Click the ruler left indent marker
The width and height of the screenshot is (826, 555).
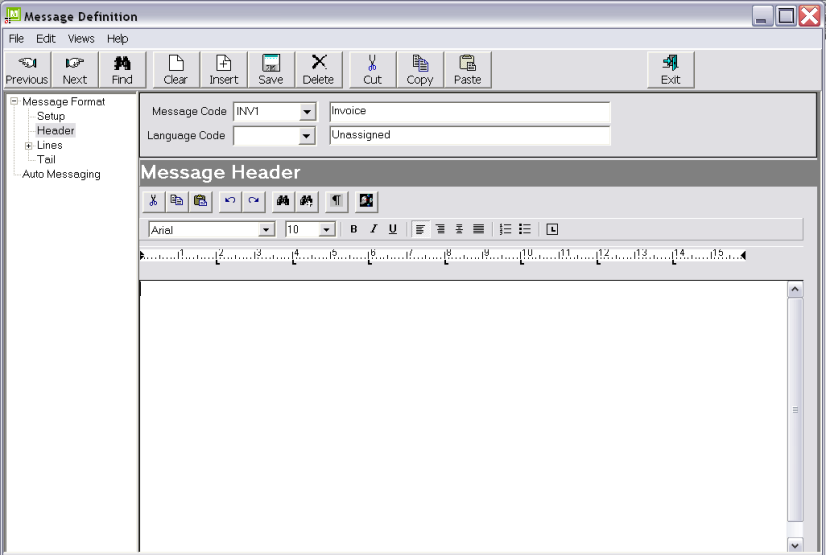[142, 255]
